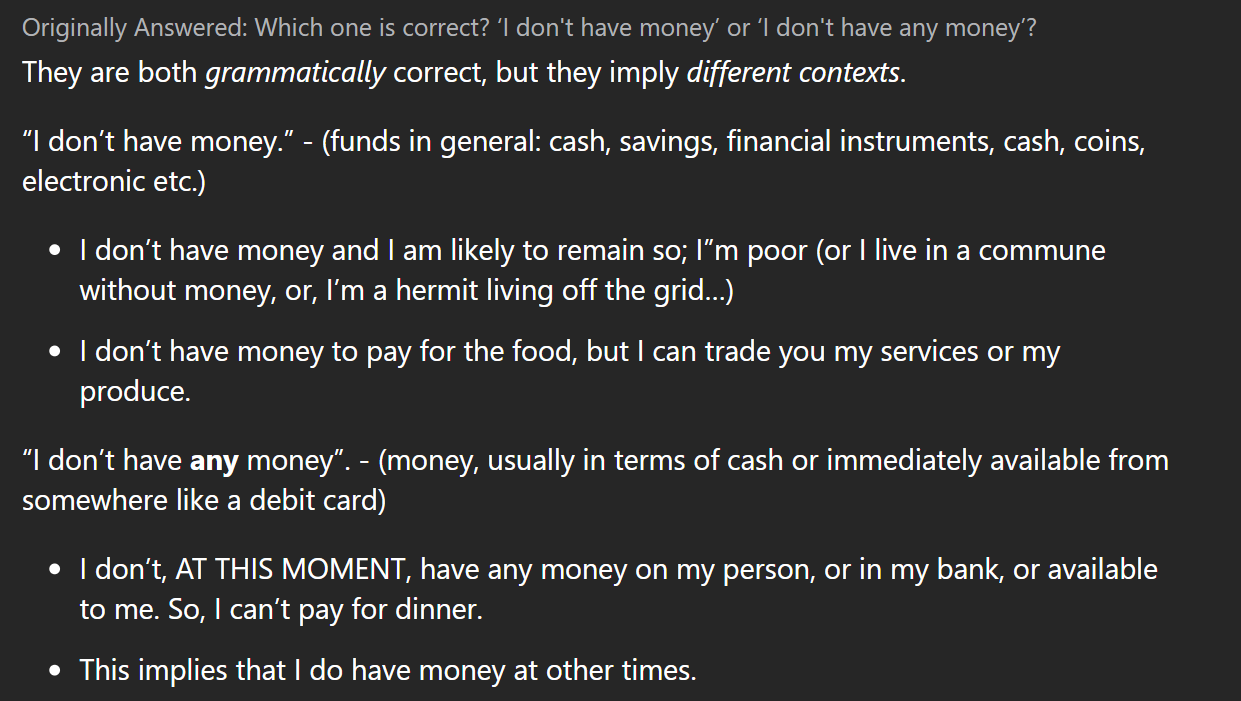Click the text "electronic etc.)"
Screen dimensions: 1241x701
point(113,182)
